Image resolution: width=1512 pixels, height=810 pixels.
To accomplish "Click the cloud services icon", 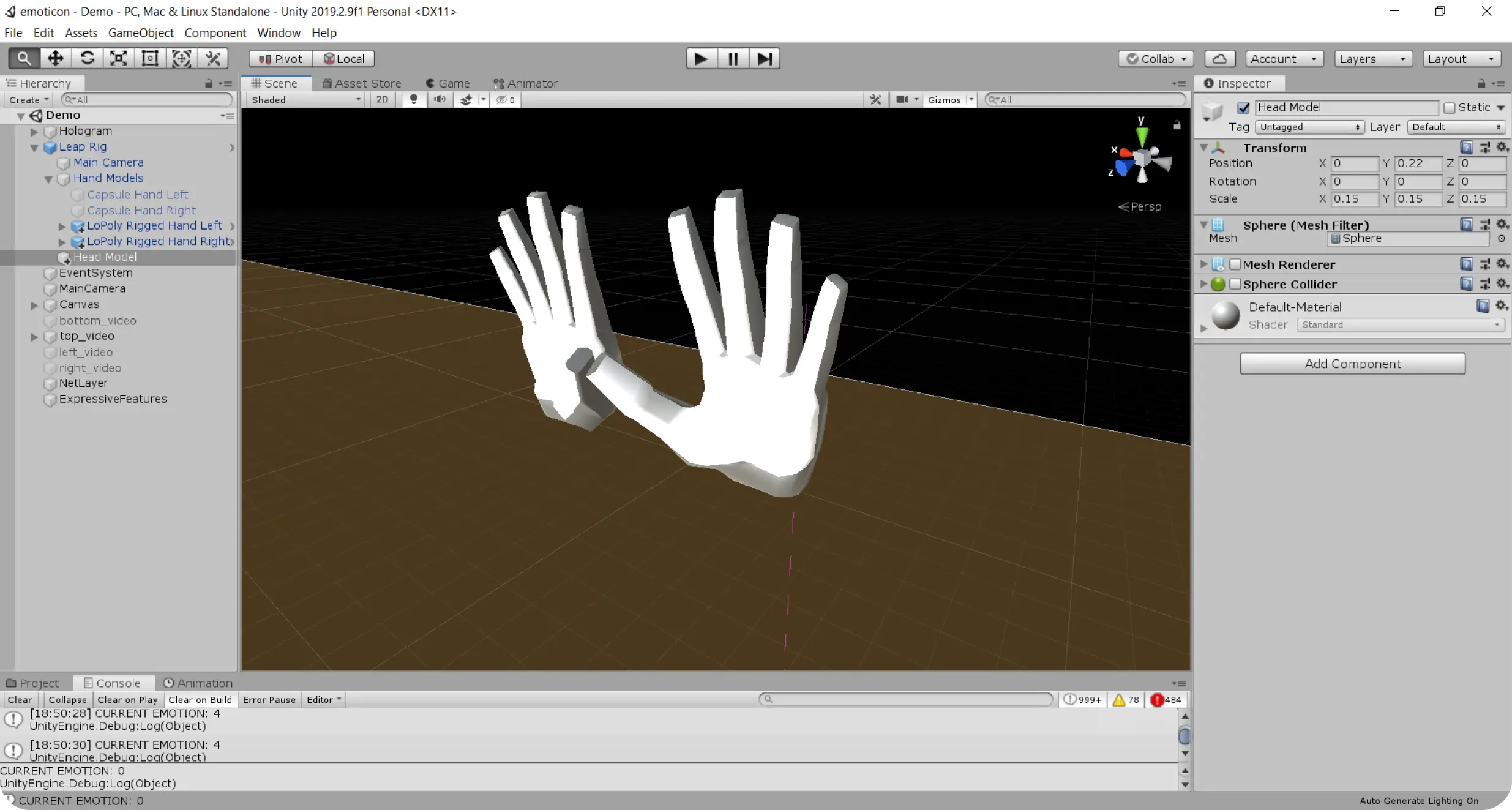I will pos(1219,59).
